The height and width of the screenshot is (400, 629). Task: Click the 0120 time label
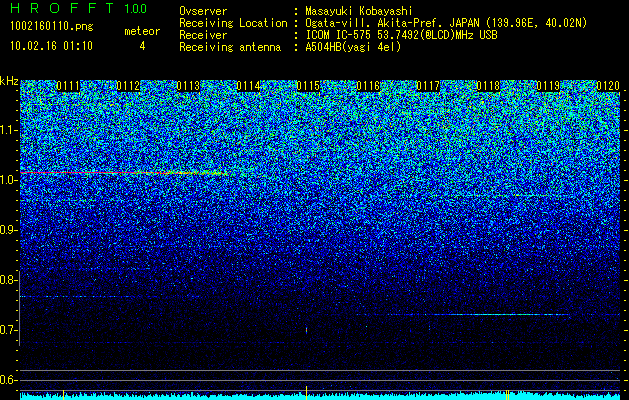pos(608,86)
